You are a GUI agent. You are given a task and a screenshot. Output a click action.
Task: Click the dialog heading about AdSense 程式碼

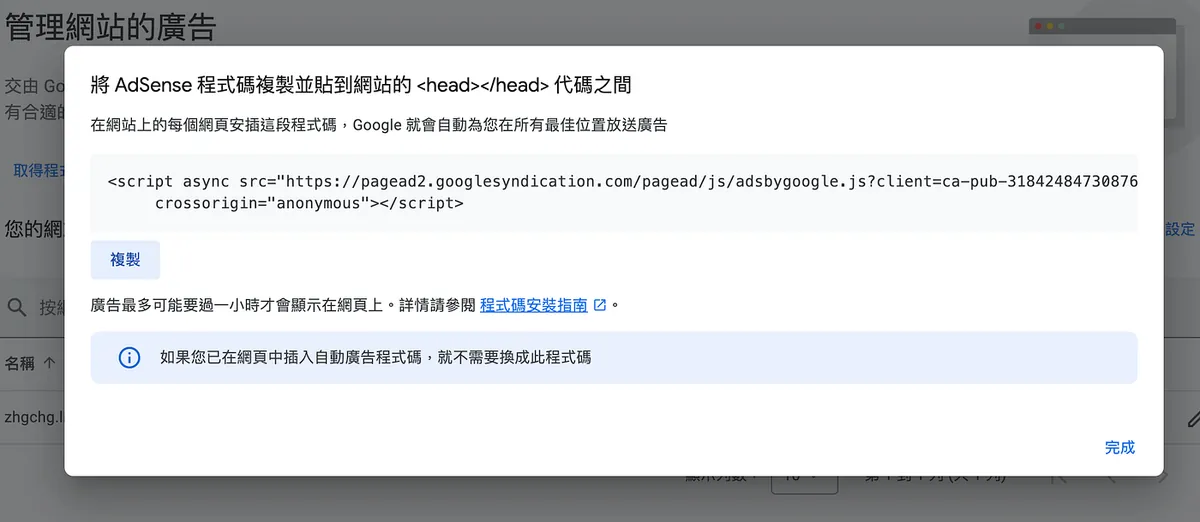click(361, 84)
